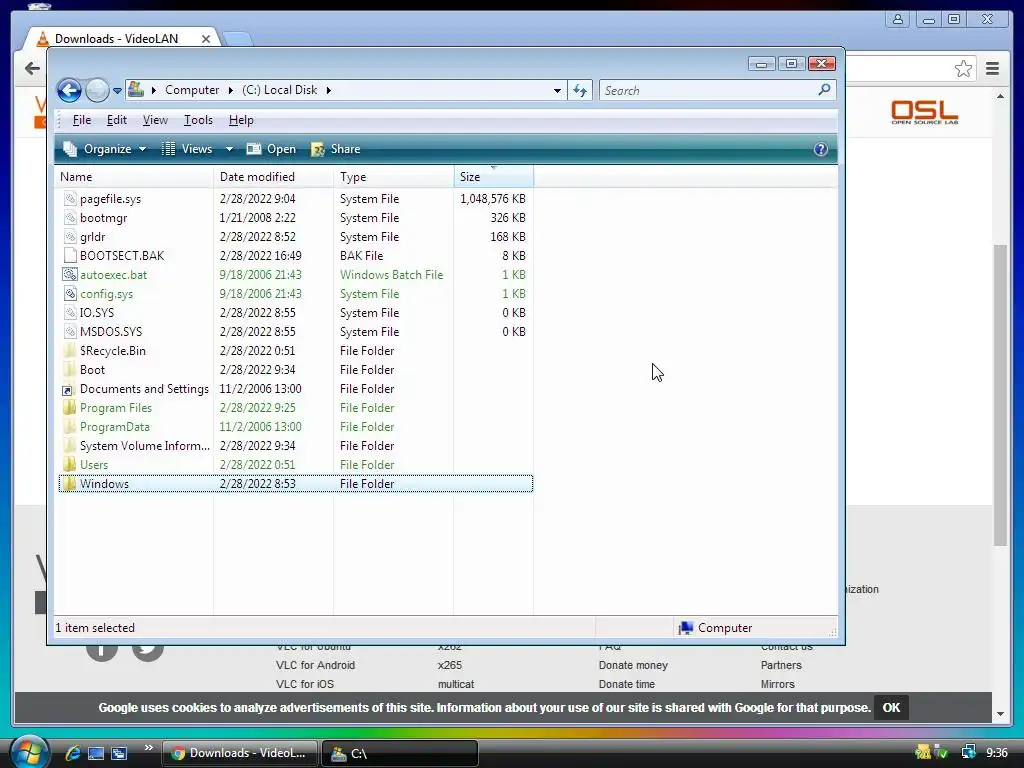Select the pagefile.sys file icon
Screen dimensions: 1024x768
[70, 199]
